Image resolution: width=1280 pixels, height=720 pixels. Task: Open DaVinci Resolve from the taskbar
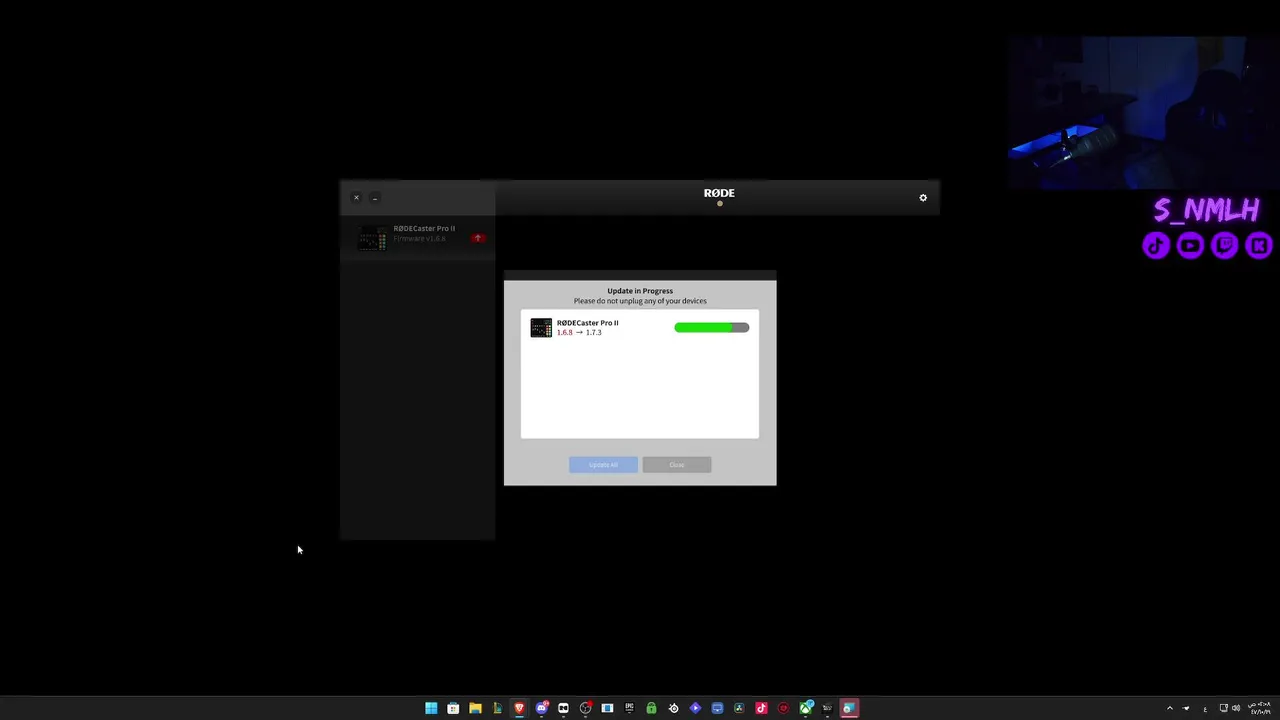click(739, 708)
